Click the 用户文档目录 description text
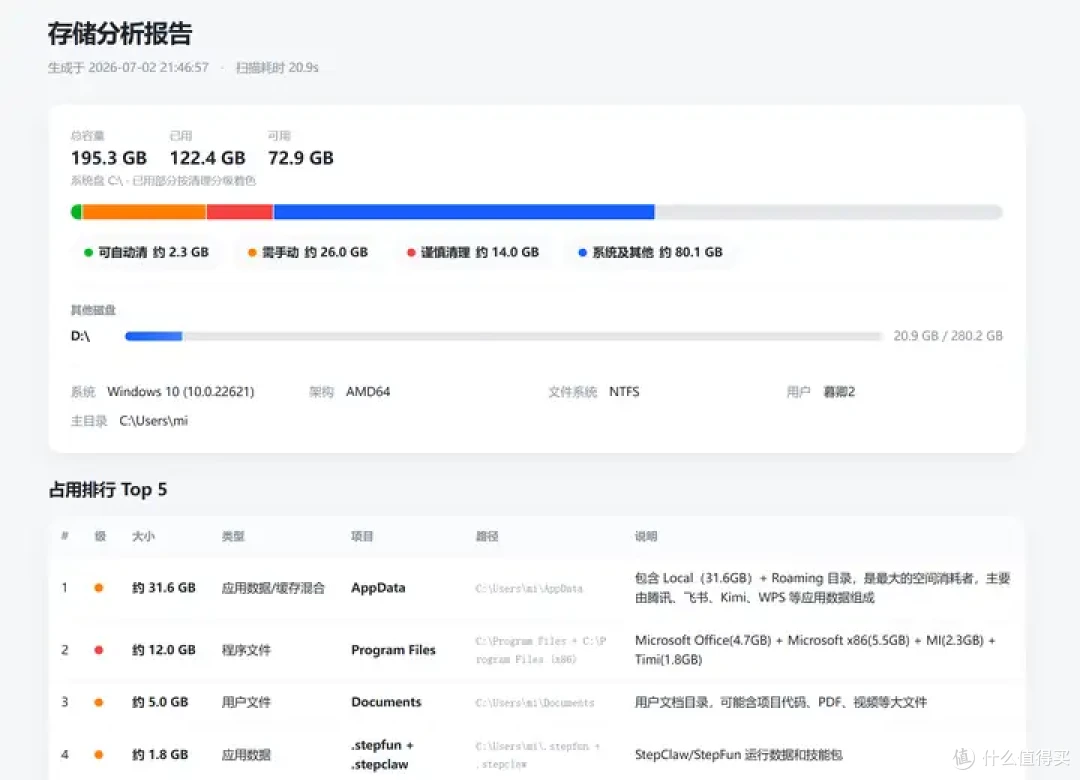1080x780 pixels. tap(780, 702)
